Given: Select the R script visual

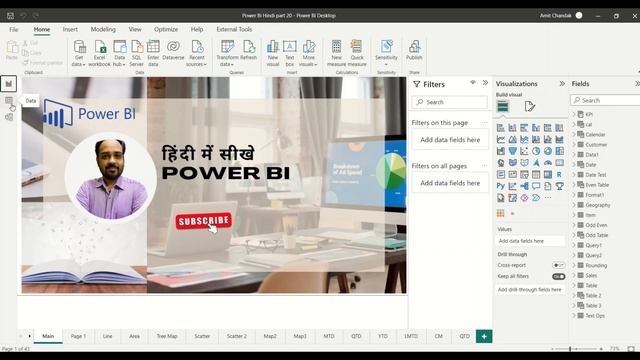Looking at the screenshot, I should point(560,175).
